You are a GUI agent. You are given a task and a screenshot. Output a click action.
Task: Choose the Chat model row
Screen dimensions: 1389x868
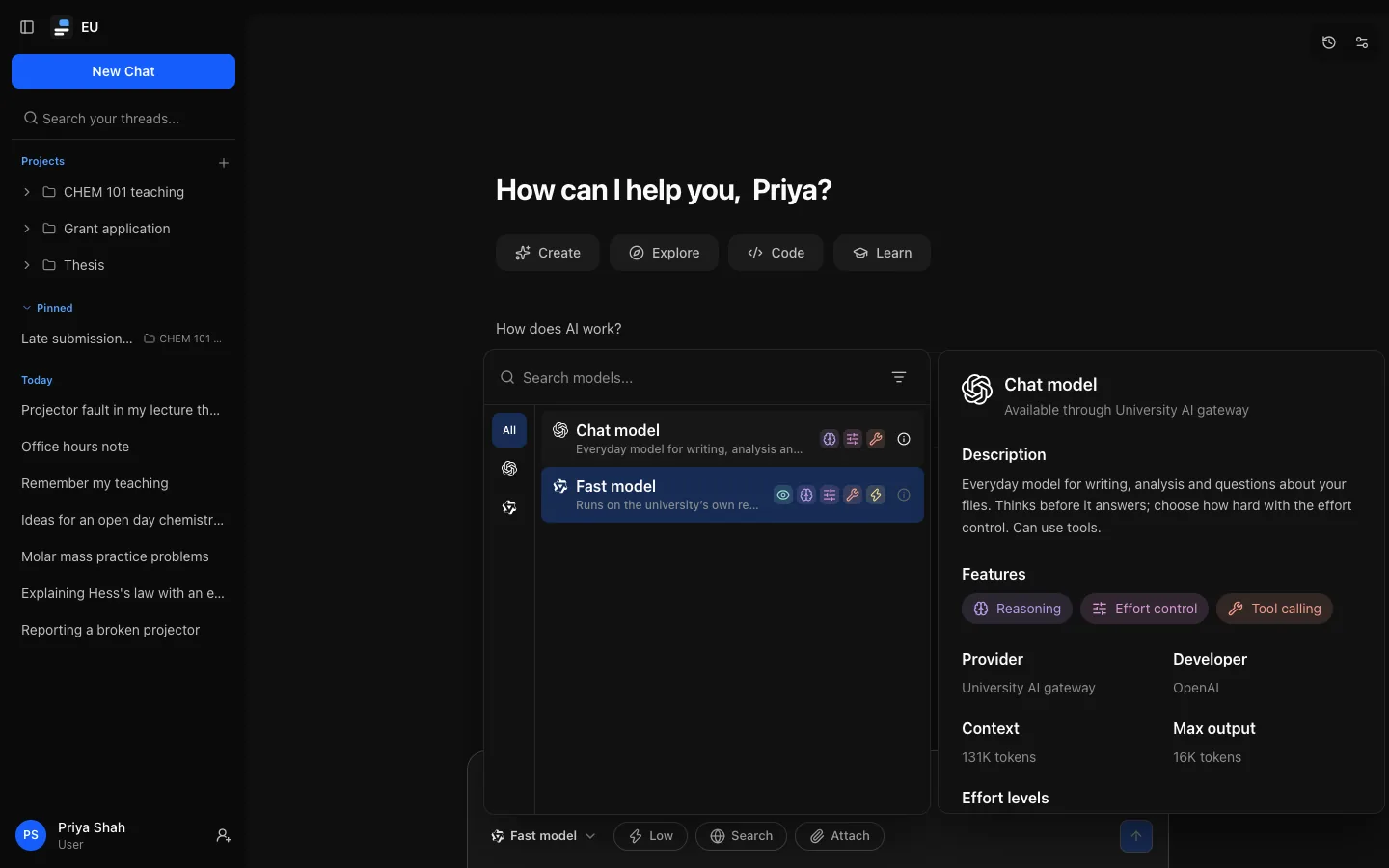(732, 439)
